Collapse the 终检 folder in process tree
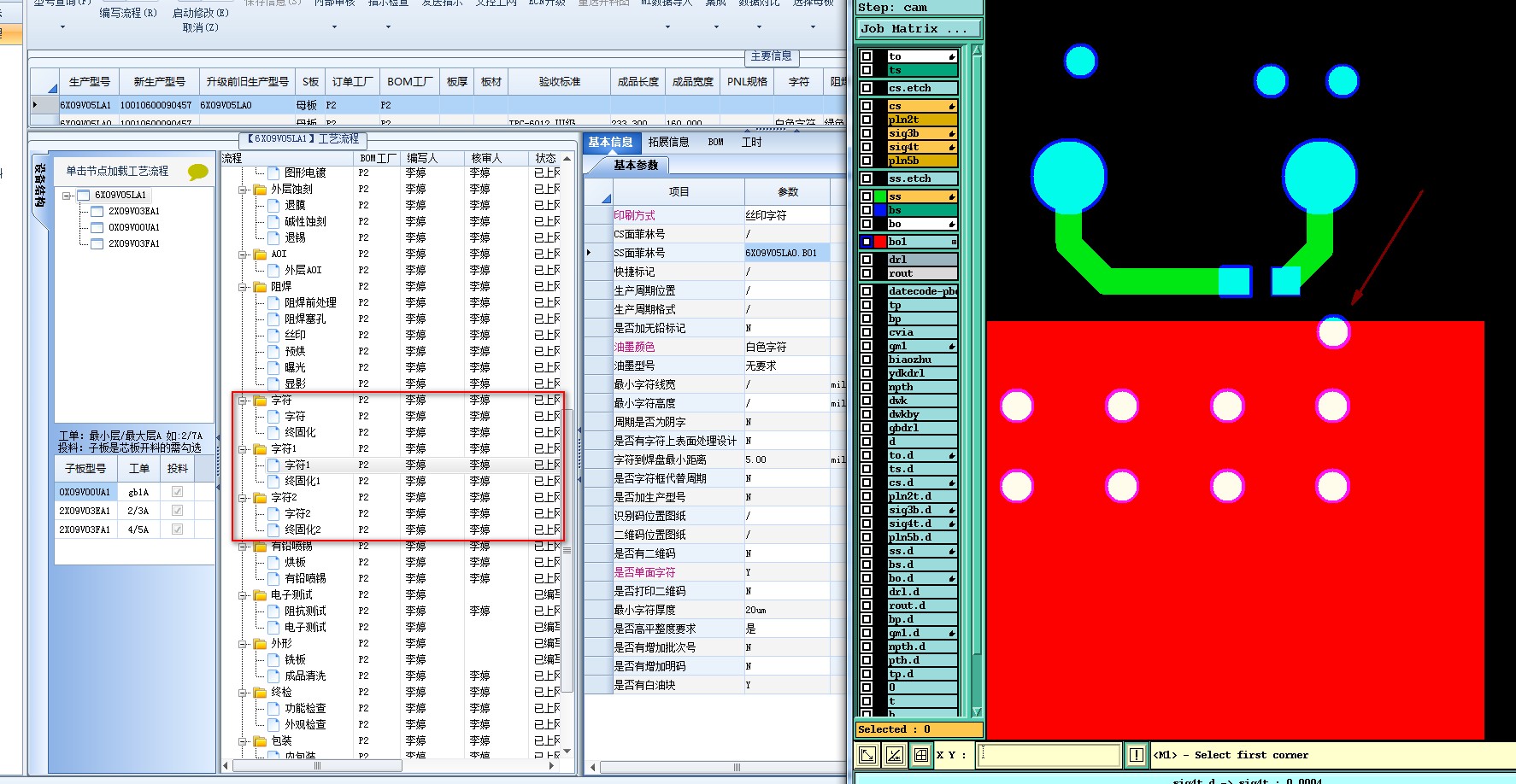Screen dimensions: 1516x784 click(243, 692)
